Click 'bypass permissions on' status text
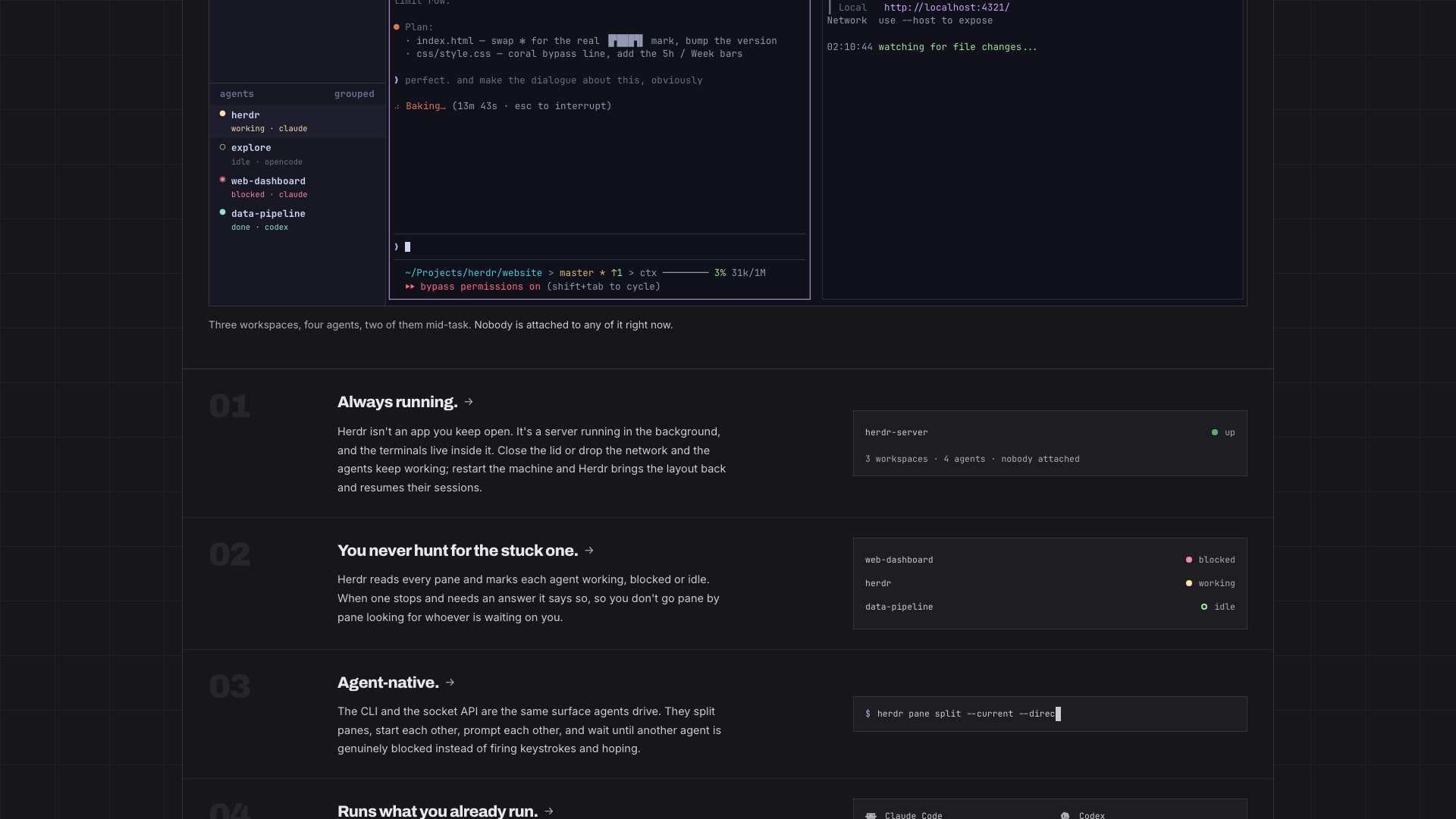The height and width of the screenshot is (819, 1456). [480, 287]
